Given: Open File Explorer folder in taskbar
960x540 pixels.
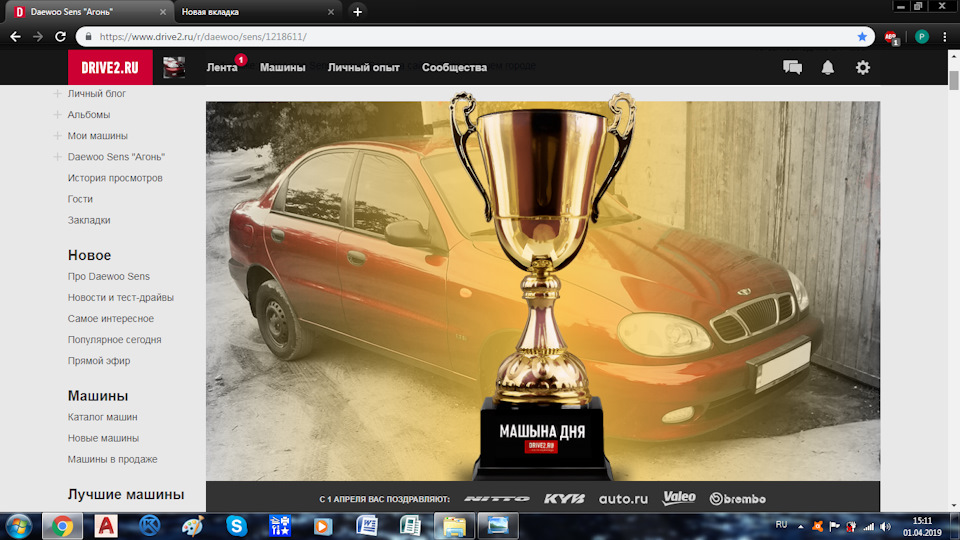Looking at the screenshot, I should click(454, 527).
